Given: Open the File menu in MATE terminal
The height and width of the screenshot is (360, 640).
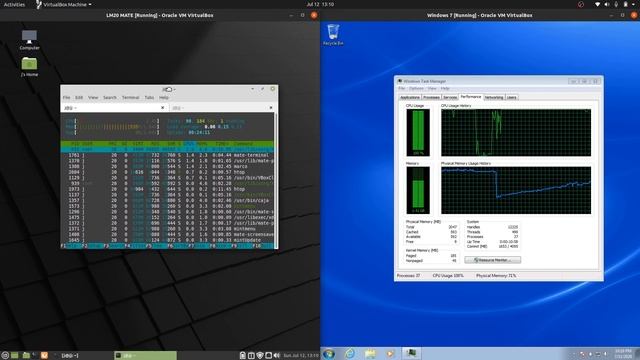Looking at the screenshot, I should [67, 98].
